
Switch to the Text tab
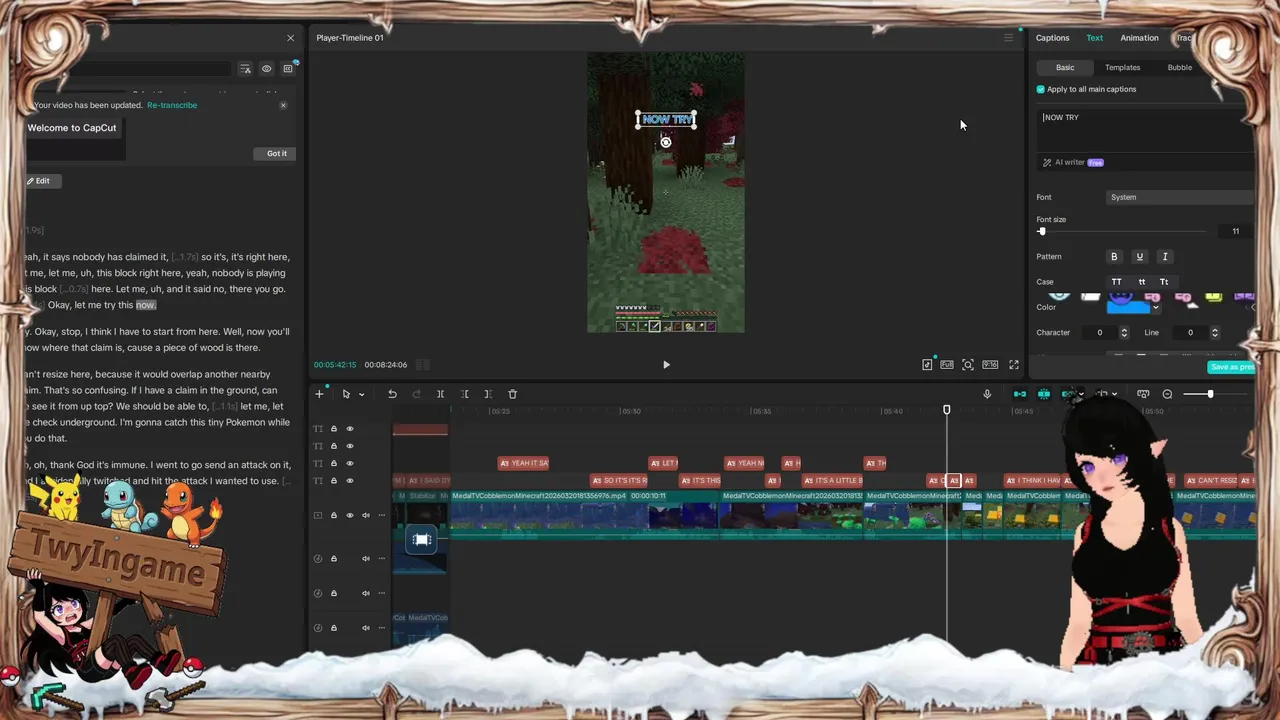[x=1094, y=38]
